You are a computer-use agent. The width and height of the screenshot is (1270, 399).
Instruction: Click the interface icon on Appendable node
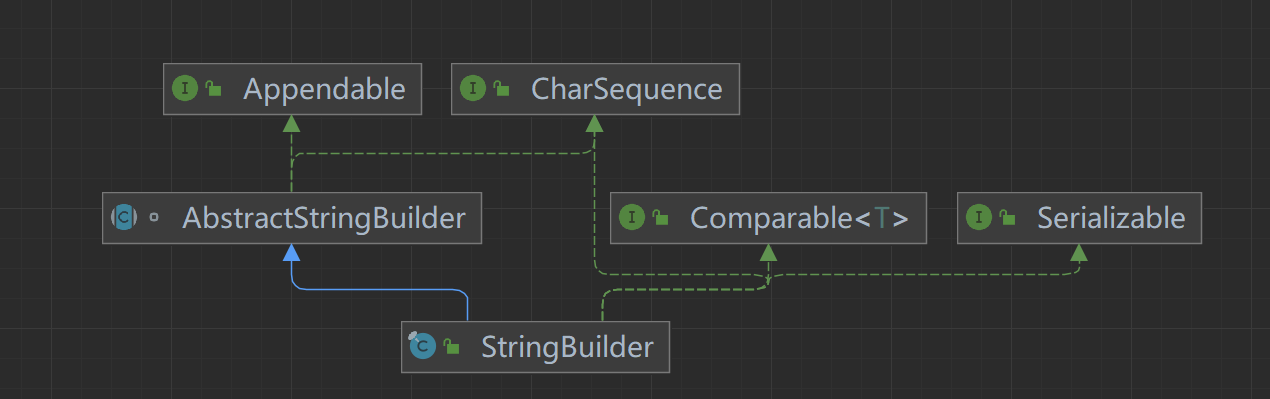click(185, 88)
